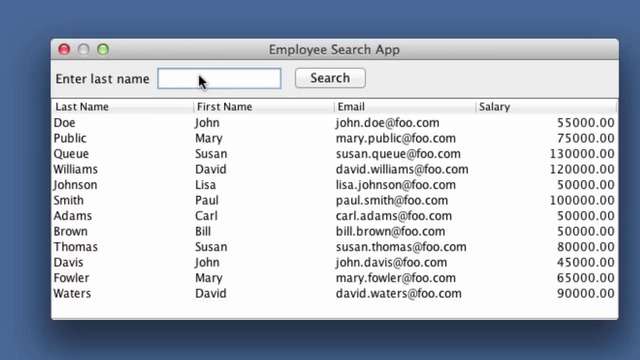This screenshot has width=640, height=360.
Task: Click the Salary column header
Action: pos(546,107)
